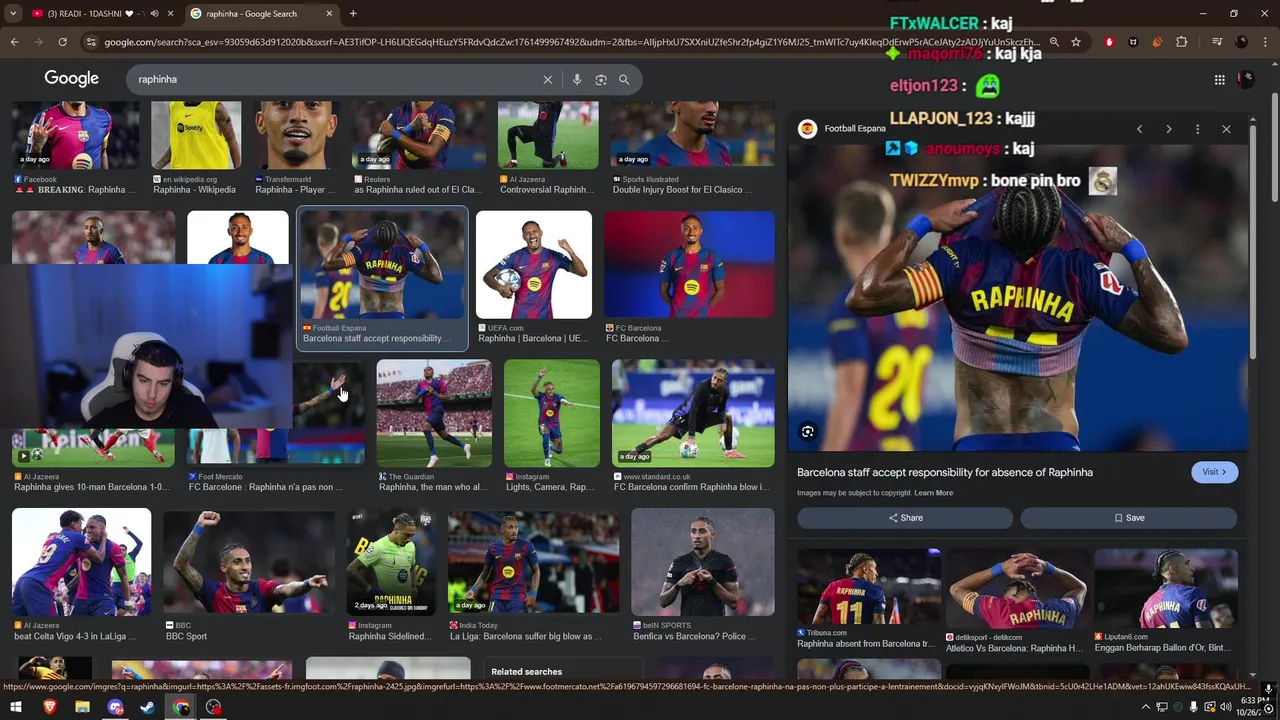Save the image to collections
Viewport: 1280px width, 720px height.
(x=1129, y=518)
